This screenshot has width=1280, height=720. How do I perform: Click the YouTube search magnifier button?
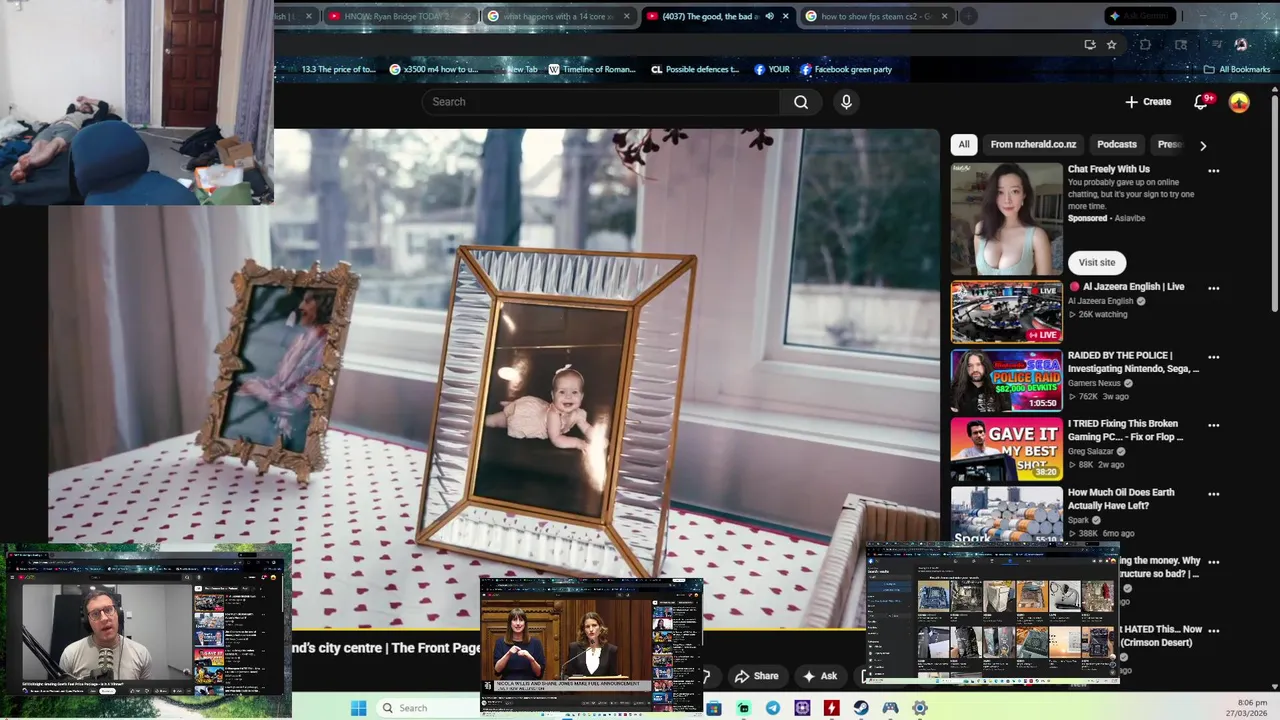801,102
